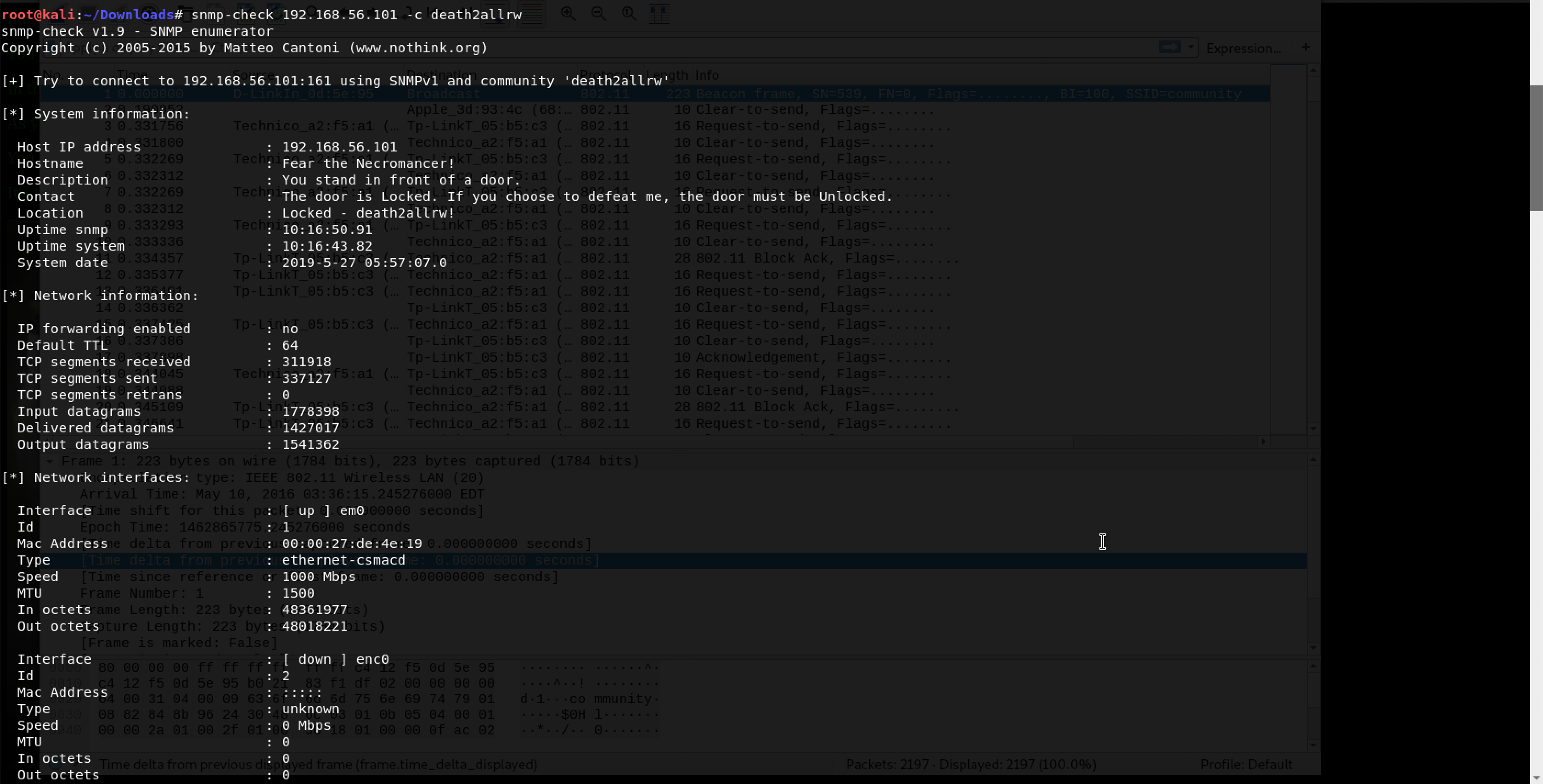This screenshot has height=784, width=1543.
Task: Click the resize columns toolbar icon in Wireshark
Action: pyautogui.click(x=659, y=14)
